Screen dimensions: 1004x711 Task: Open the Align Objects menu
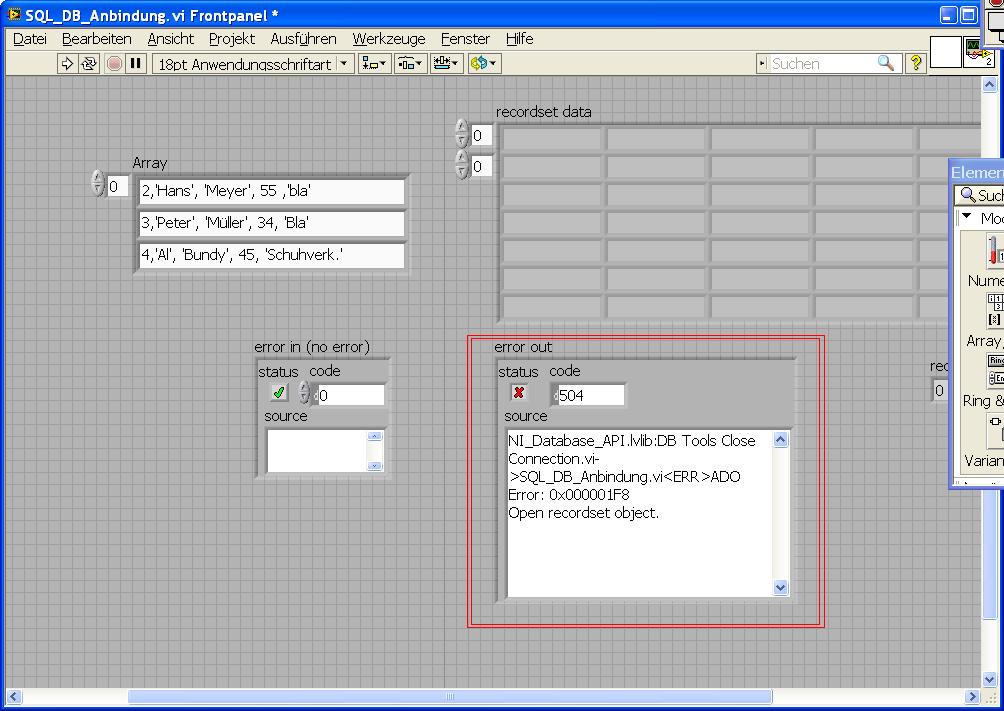tap(374, 63)
